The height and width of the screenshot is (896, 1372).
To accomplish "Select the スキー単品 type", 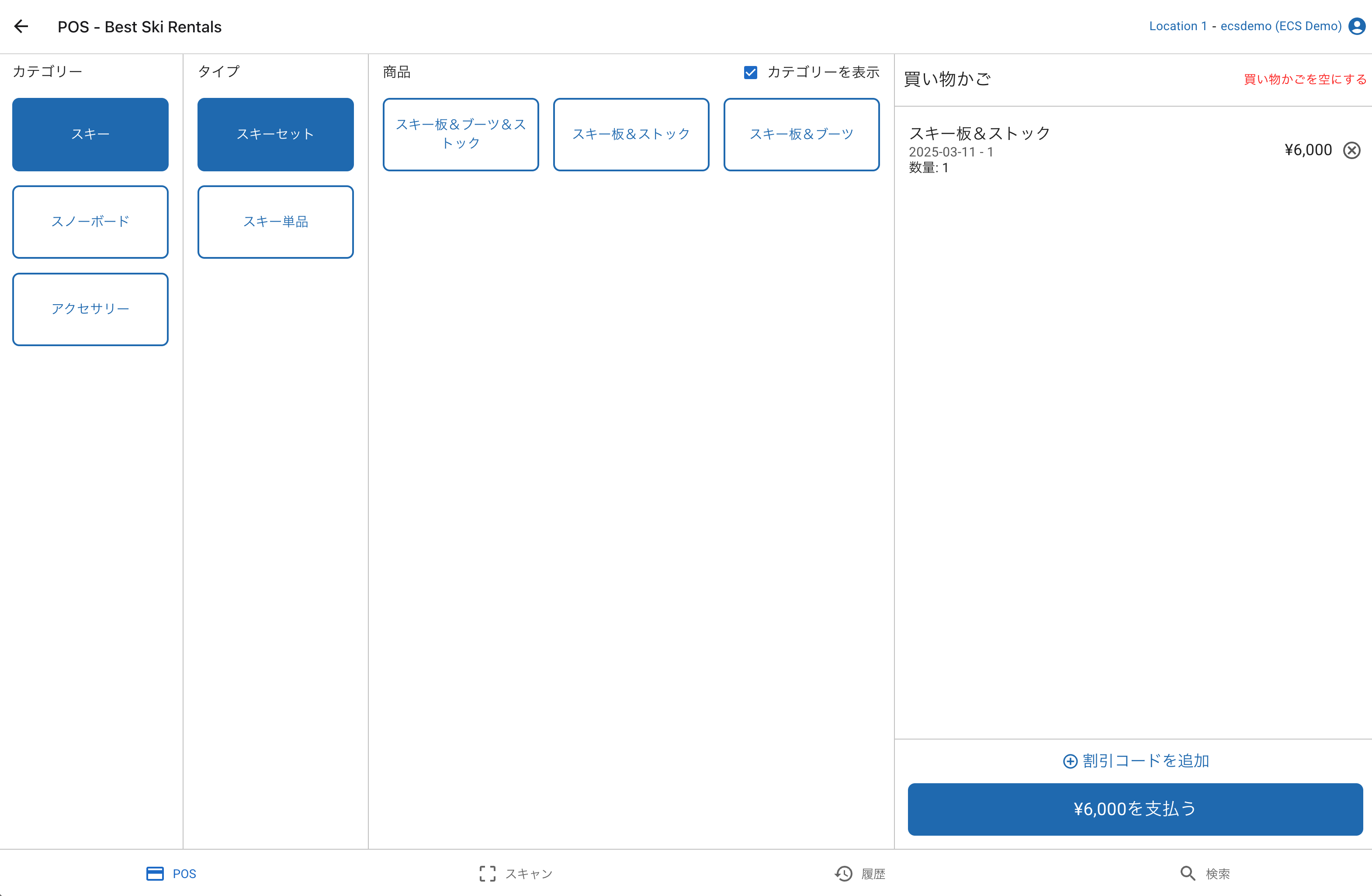I will tap(276, 222).
